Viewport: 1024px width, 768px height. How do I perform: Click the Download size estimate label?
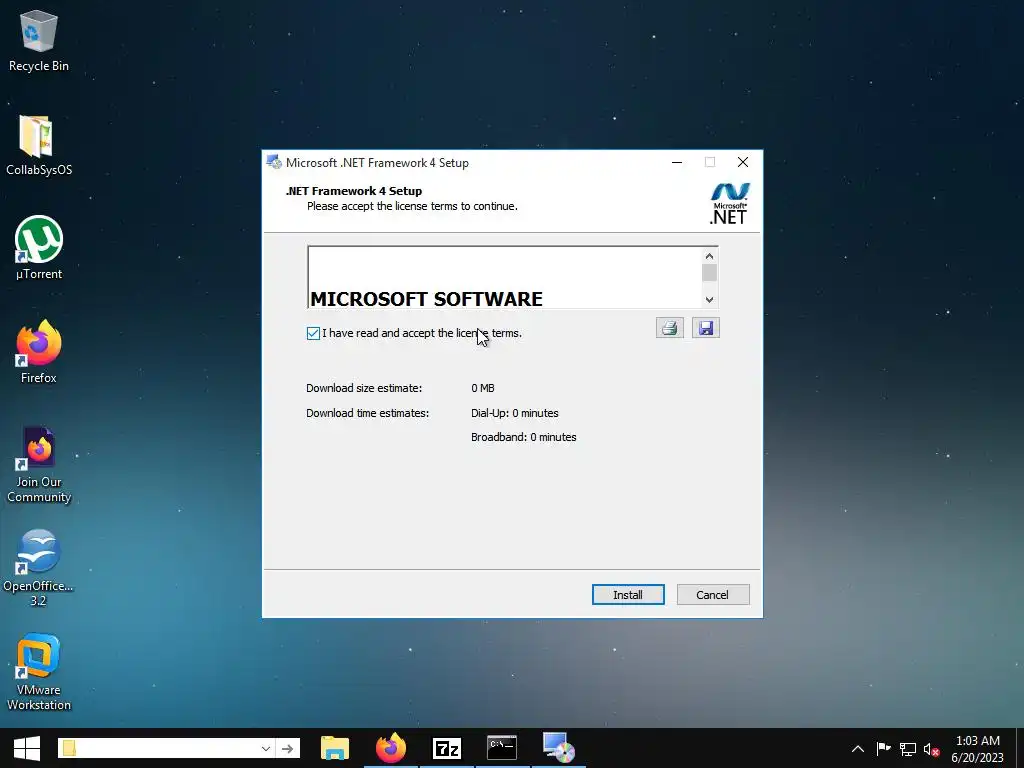pyautogui.click(x=364, y=388)
